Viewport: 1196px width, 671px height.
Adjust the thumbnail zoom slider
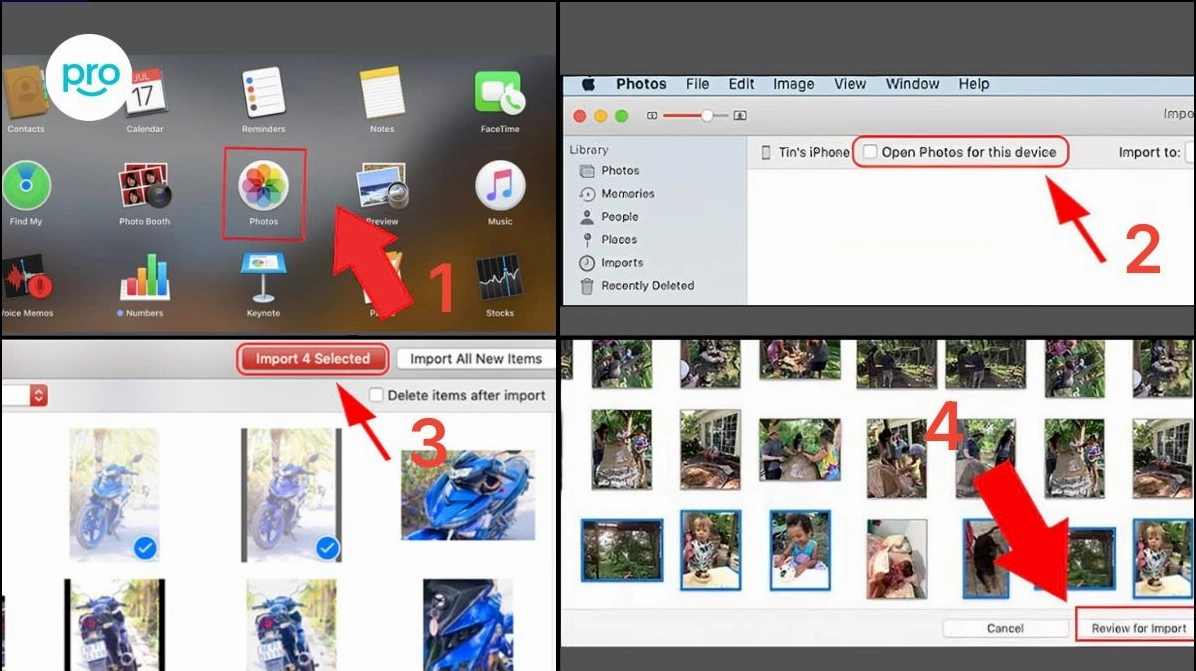[x=707, y=116]
